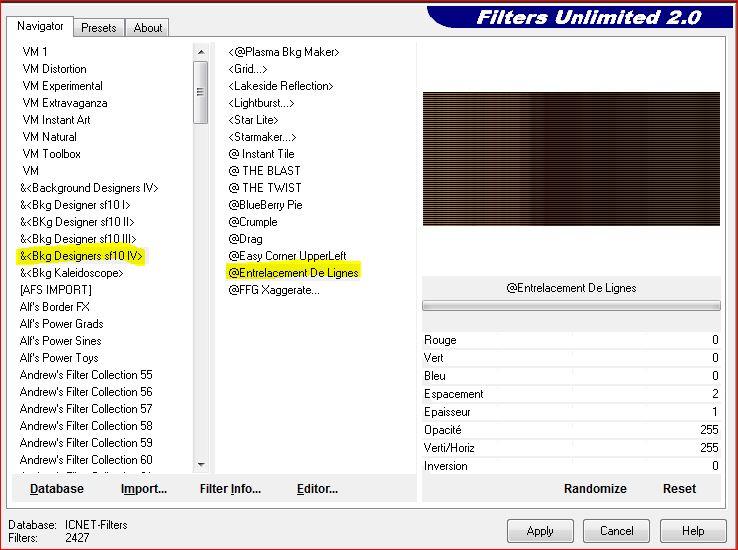738x550 pixels.
Task: Choose @ Instant Tile filter
Action: pos(261,153)
